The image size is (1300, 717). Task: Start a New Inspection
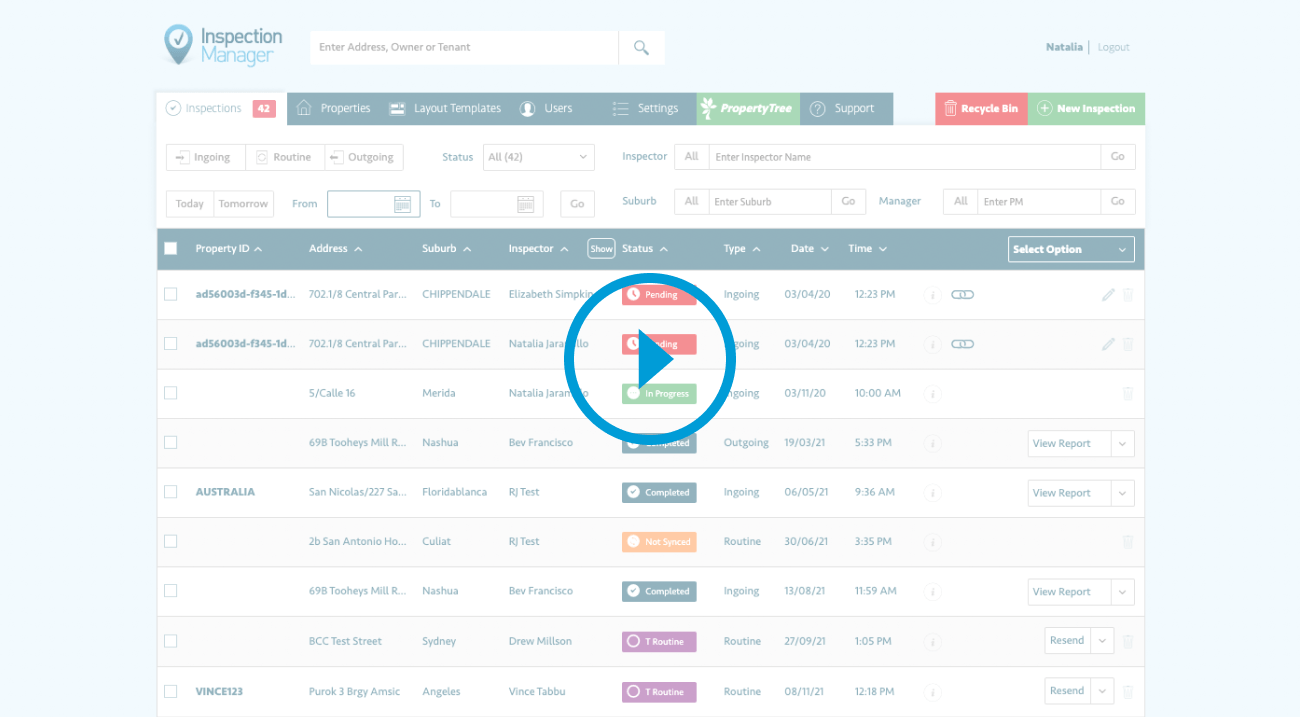(x=1086, y=108)
